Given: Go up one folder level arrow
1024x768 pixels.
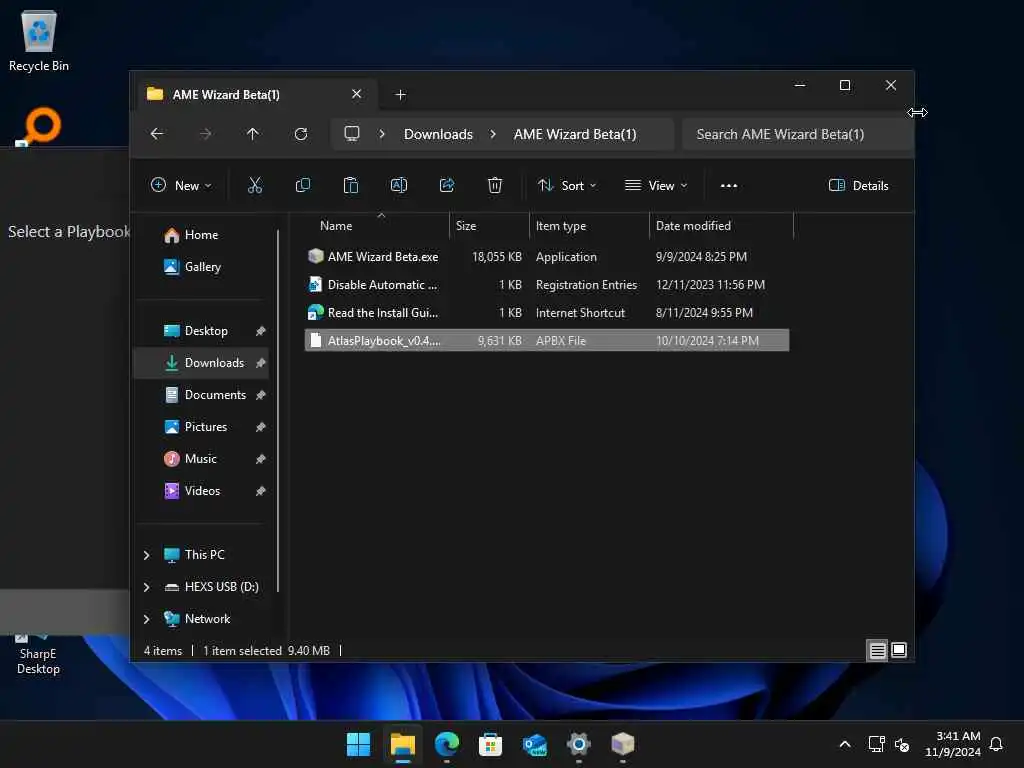Looking at the screenshot, I should click(253, 134).
